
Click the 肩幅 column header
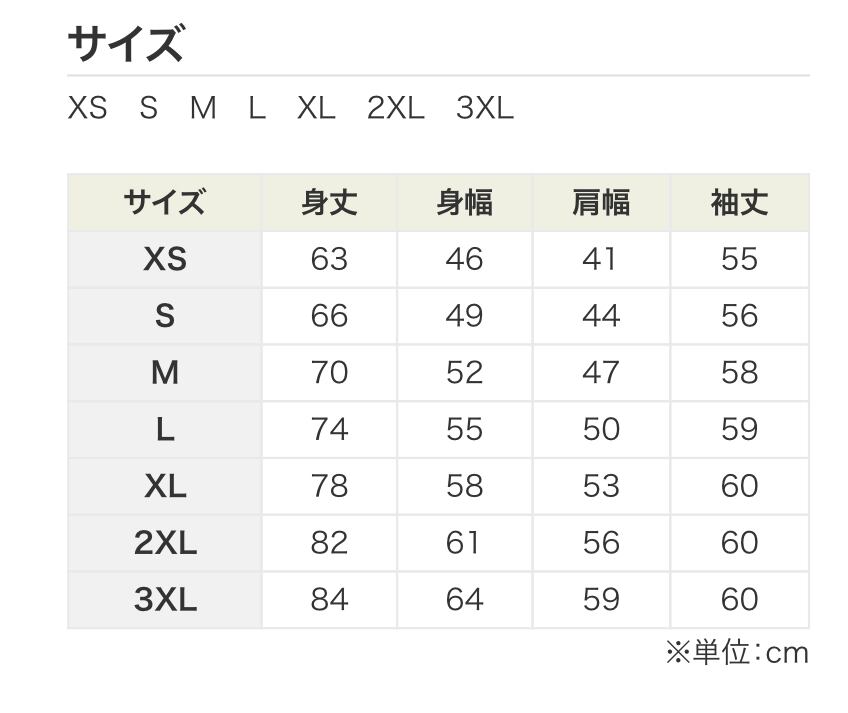click(600, 203)
